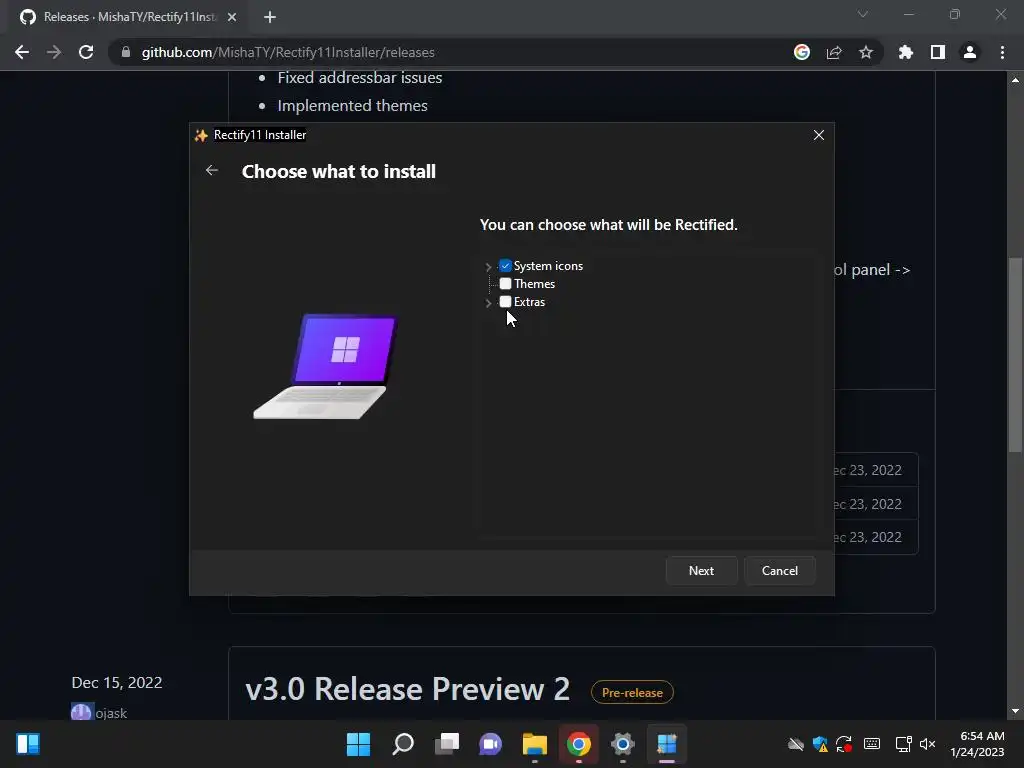Reload the GitHub releases page
Screen dimensions: 1024x768
coord(86,52)
